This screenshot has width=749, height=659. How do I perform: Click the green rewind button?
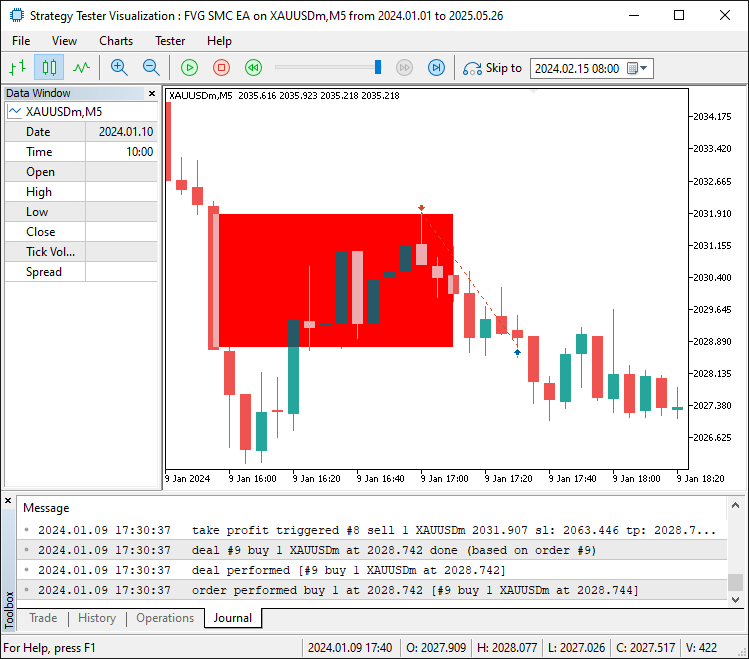pos(254,67)
